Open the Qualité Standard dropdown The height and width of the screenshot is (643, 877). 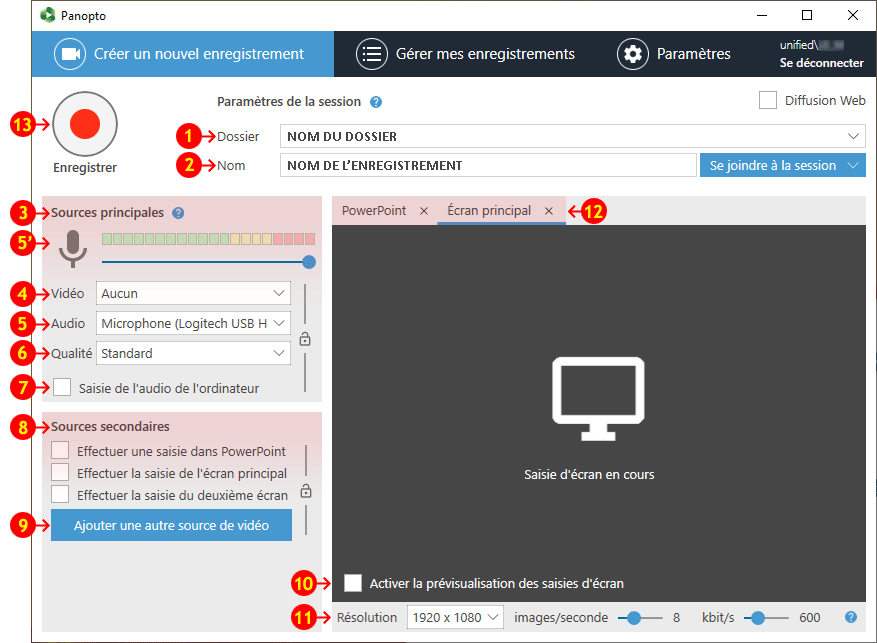(x=194, y=353)
